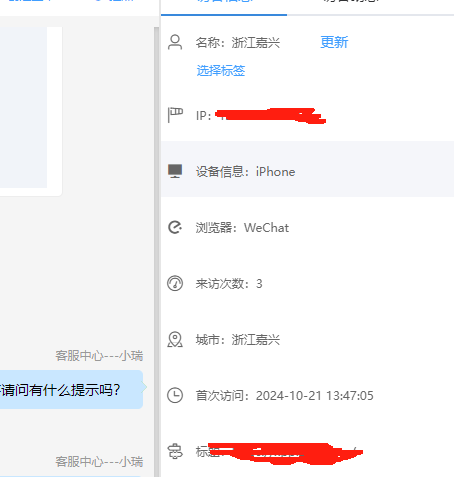Switch to the blue underlined active tab
The width and height of the screenshot is (454, 477).
click(x=224, y=5)
